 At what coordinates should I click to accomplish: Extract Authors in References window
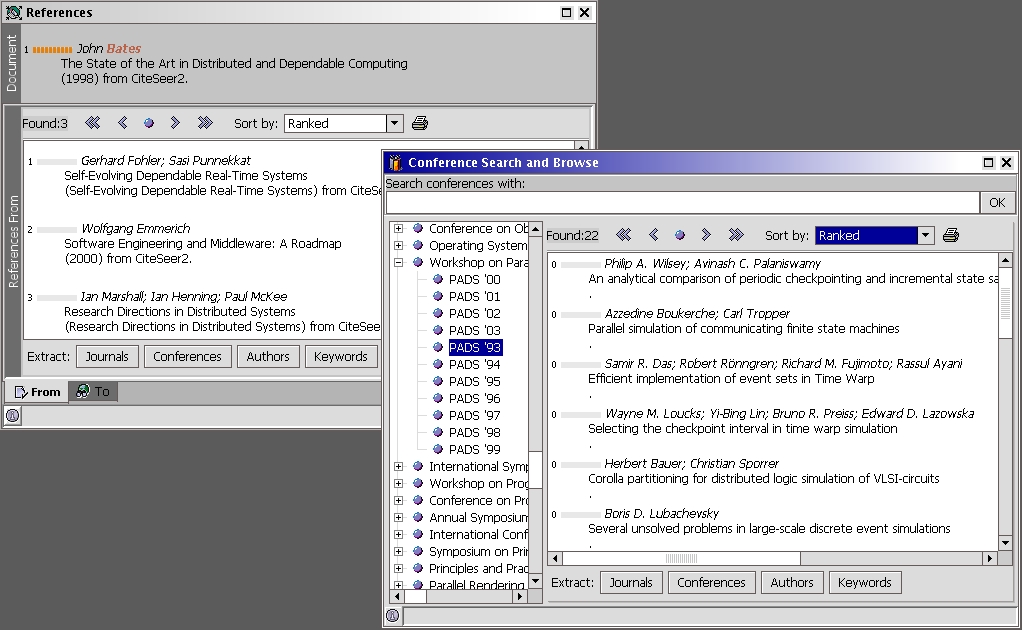coord(268,356)
